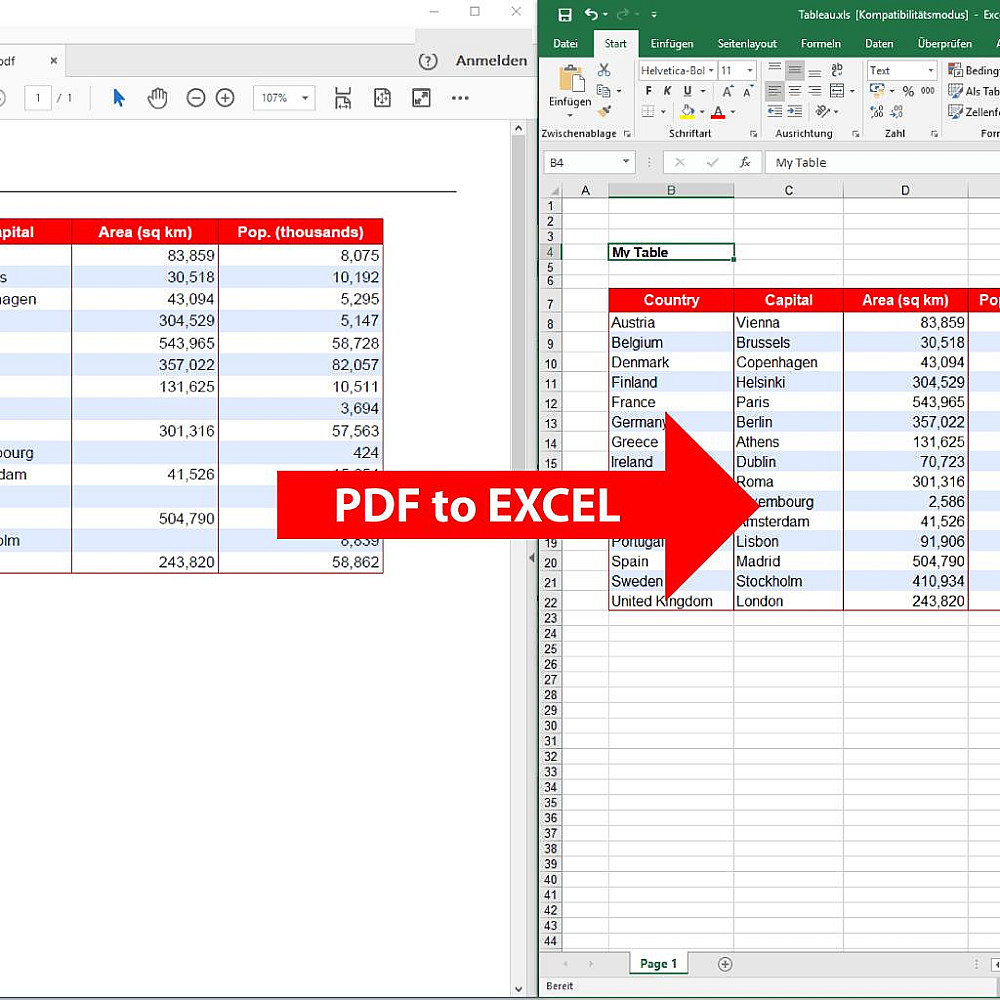Close the pdf document tab
1000x1000 pixels.
[54, 61]
